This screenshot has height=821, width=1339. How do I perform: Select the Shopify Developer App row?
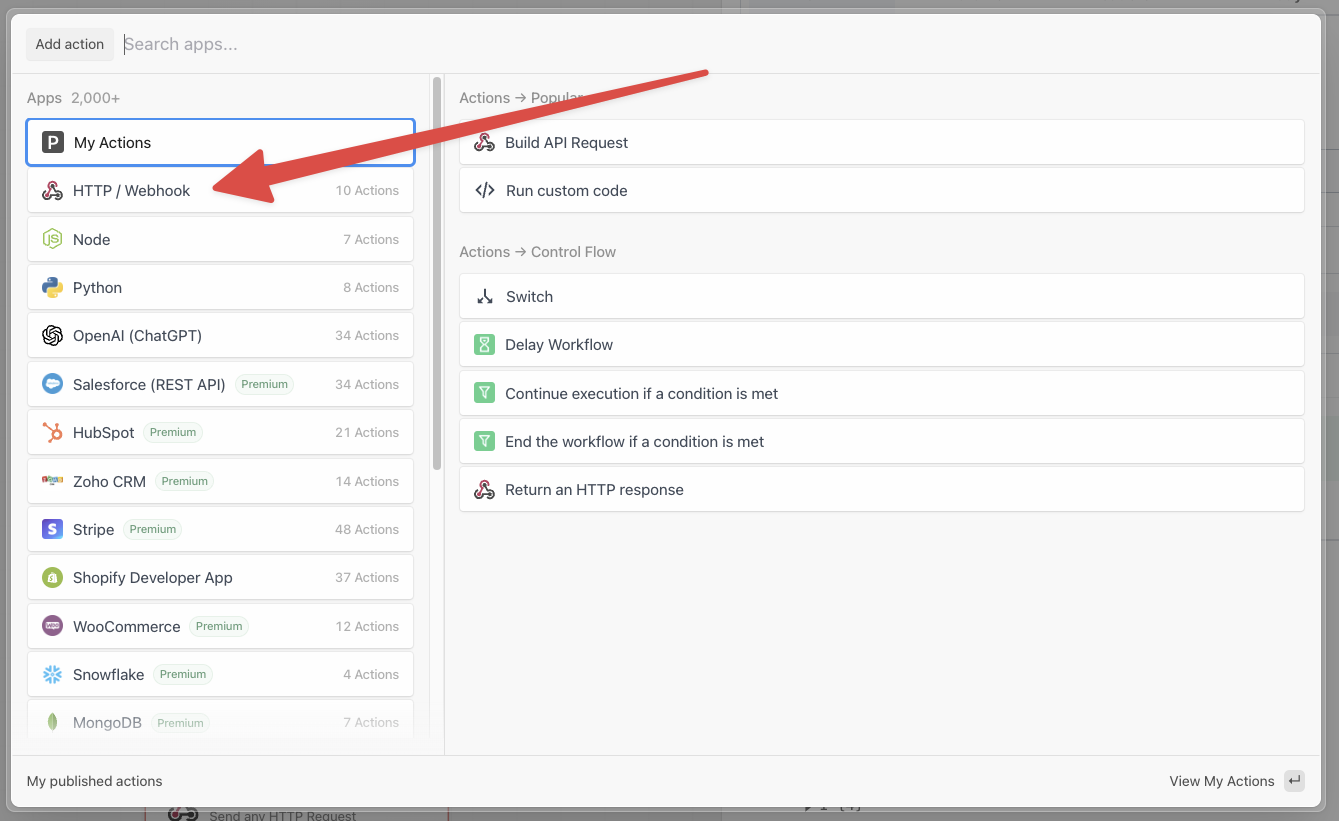click(220, 578)
